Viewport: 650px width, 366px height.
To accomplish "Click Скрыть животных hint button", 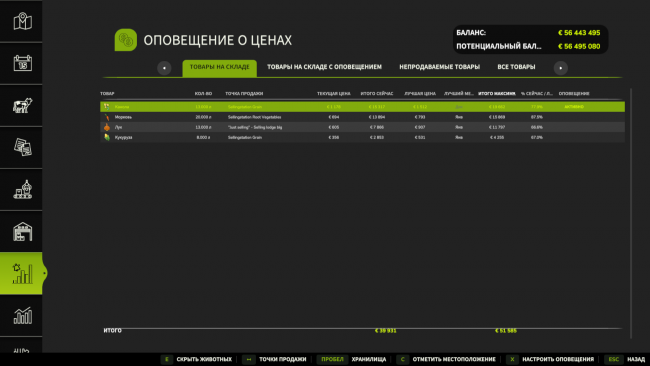I will click(197, 359).
